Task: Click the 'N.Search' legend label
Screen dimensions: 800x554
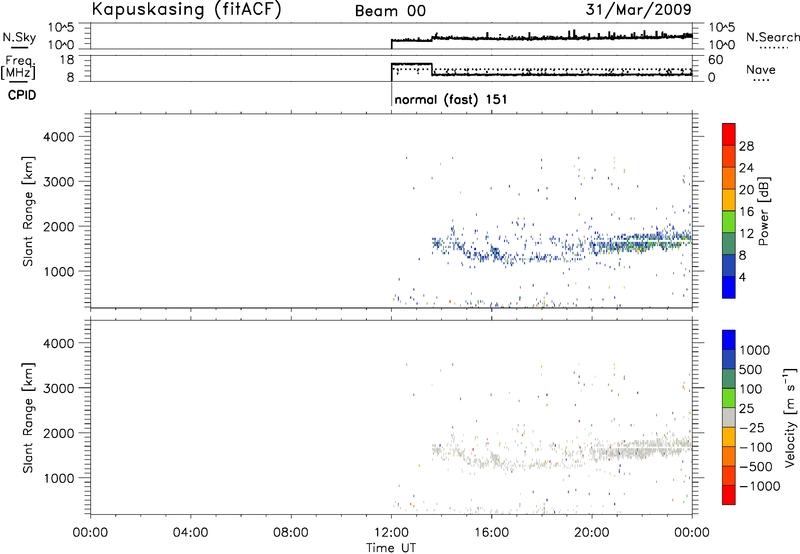Action: 772,37
